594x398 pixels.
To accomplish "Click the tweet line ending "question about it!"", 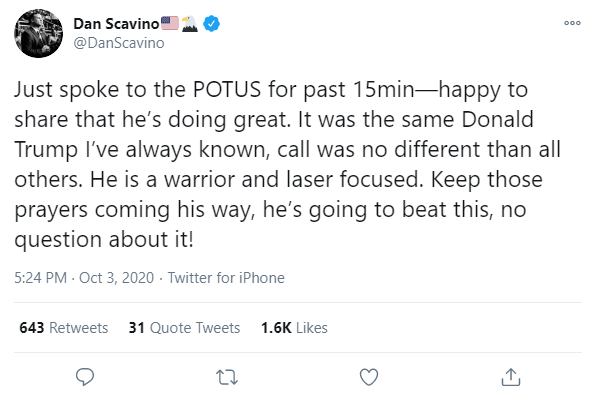I will [x=104, y=240].
